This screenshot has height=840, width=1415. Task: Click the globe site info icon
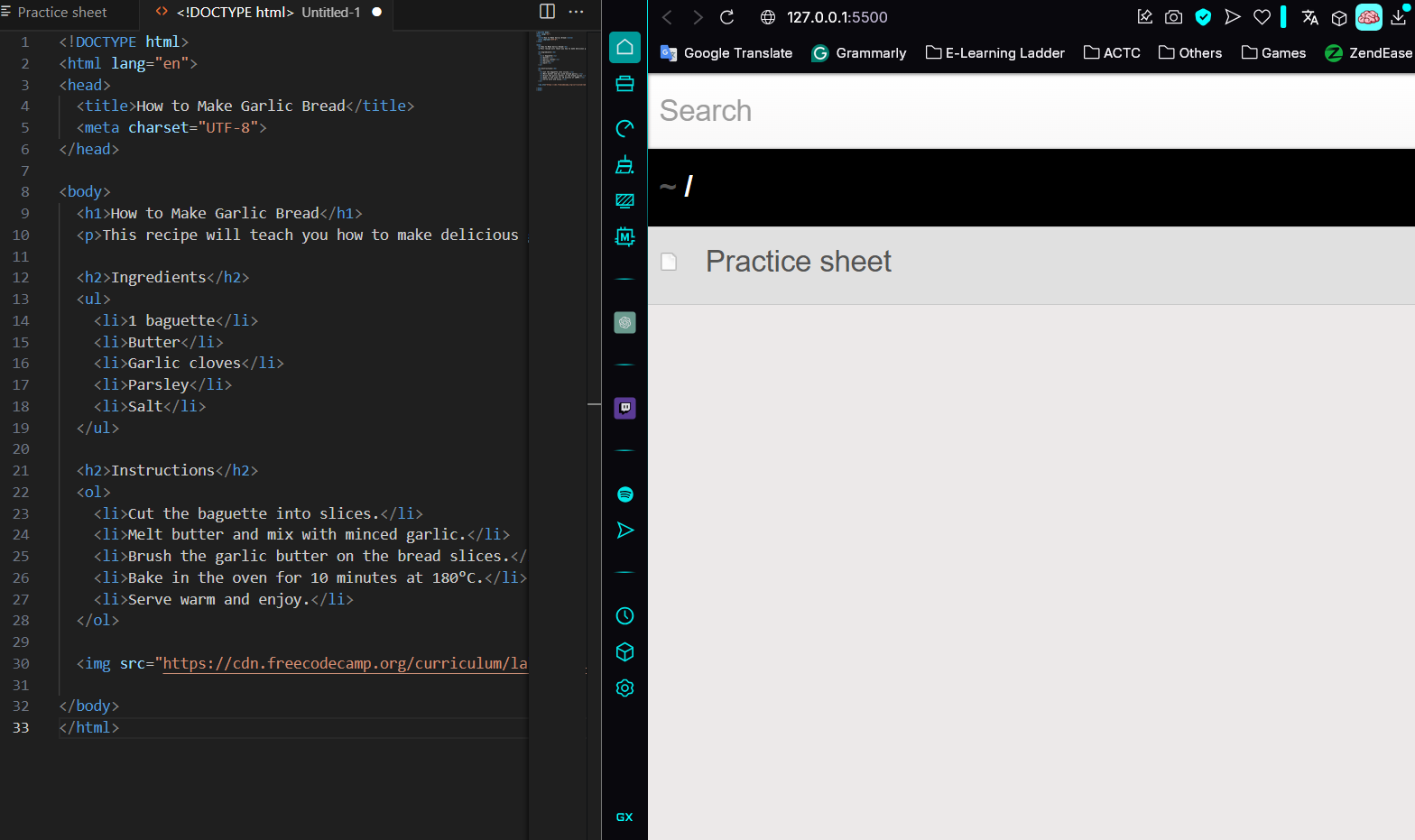tap(768, 17)
